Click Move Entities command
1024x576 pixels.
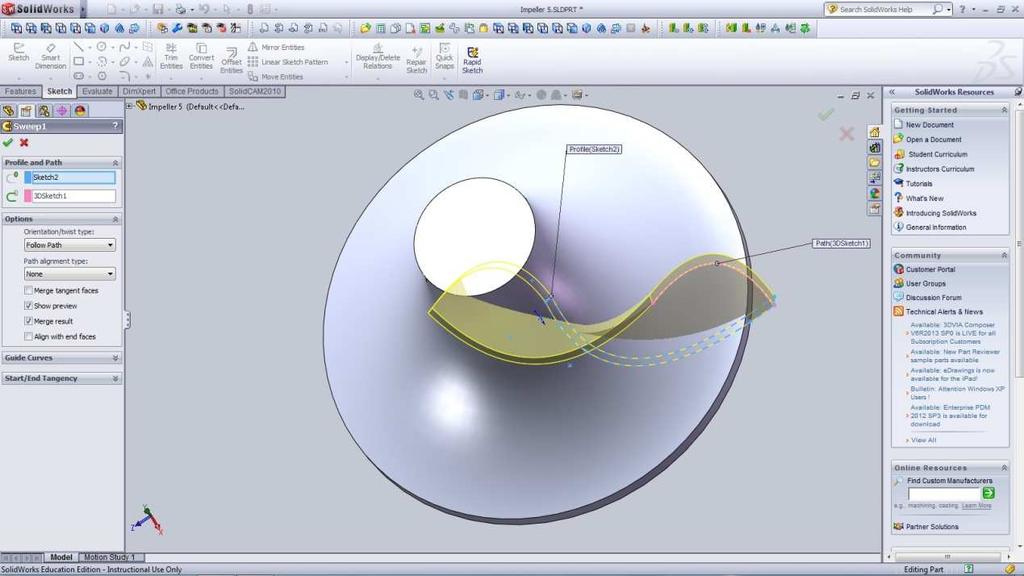click(x=276, y=76)
